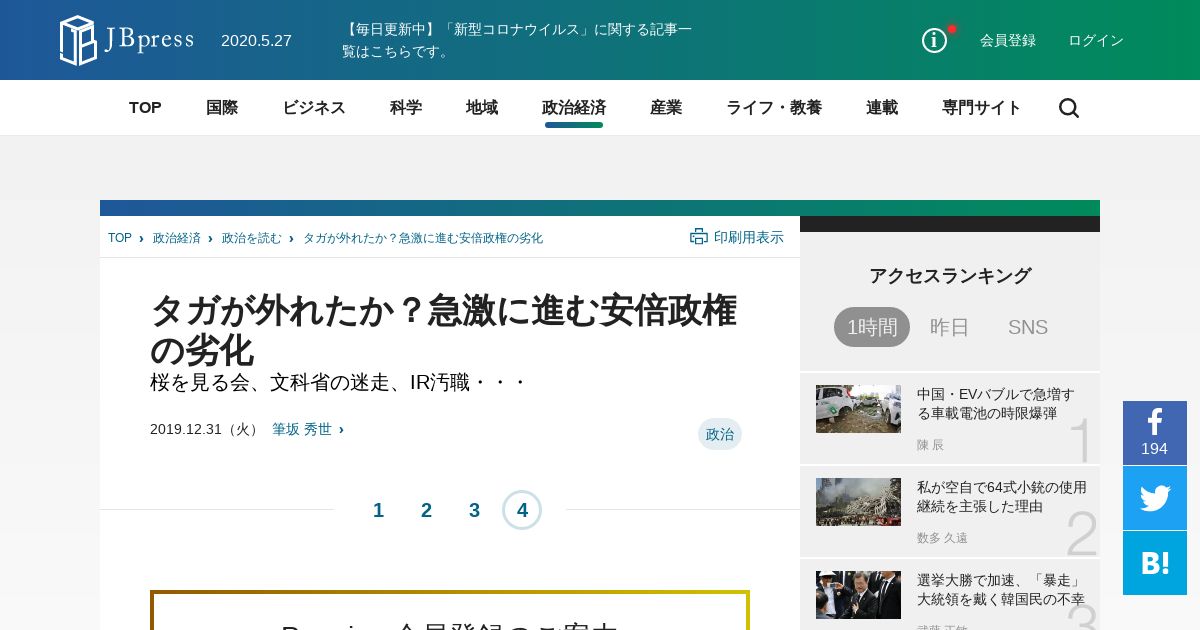The width and height of the screenshot is (1200, 630).
Task: Open the information notification icon
Action: (x=934, y=40)
